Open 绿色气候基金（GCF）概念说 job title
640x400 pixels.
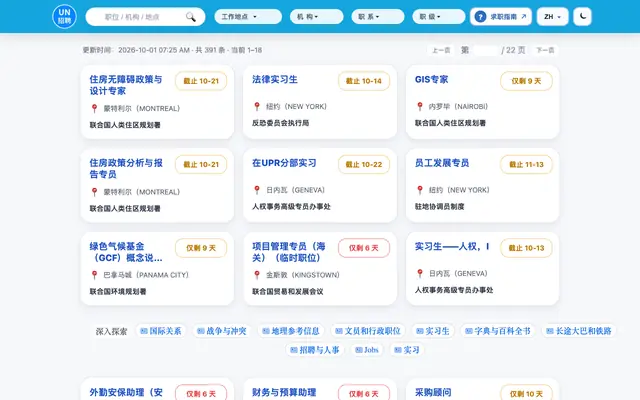click(x=126, y=252)
